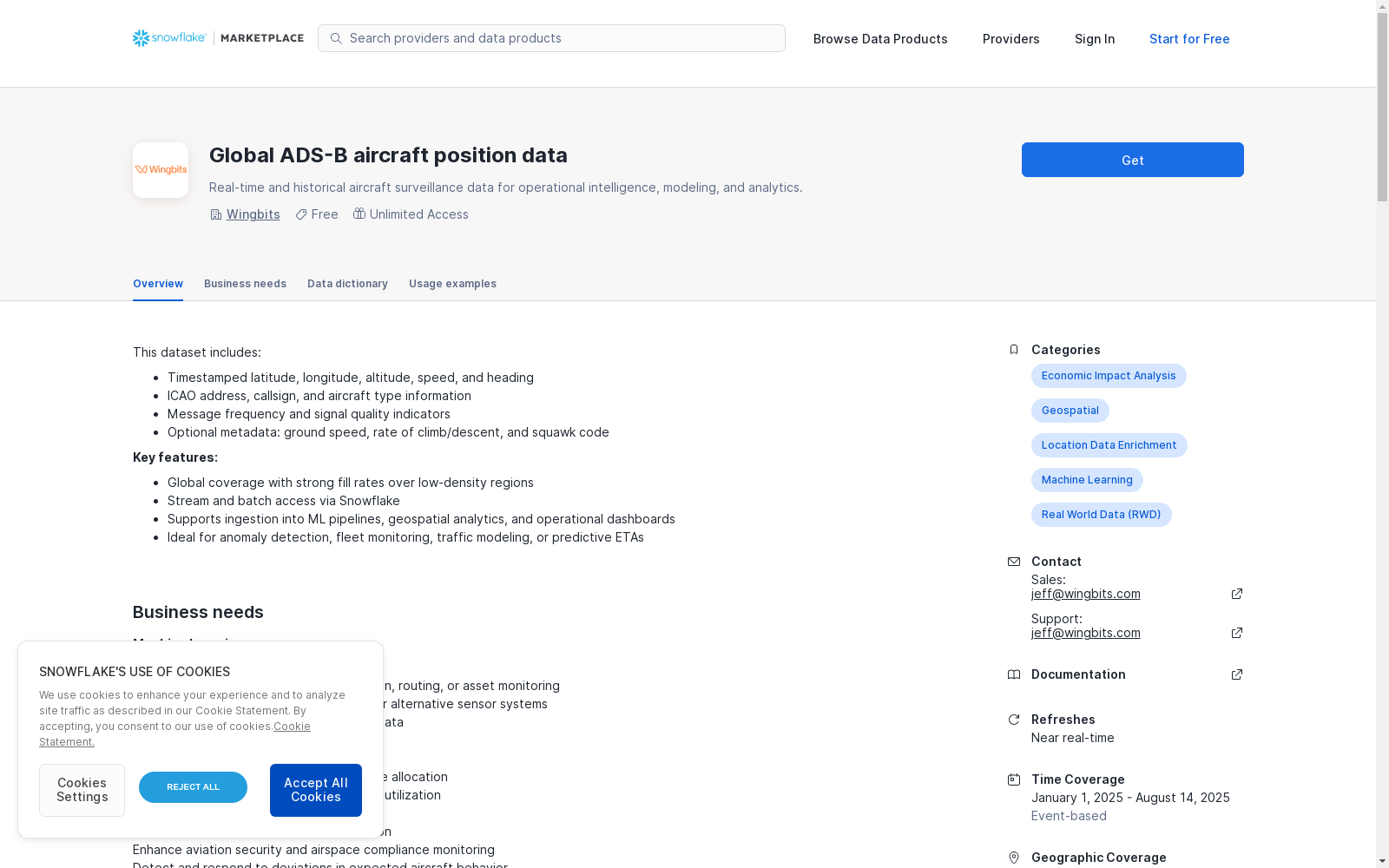Screen dimensions: 1389x868
Task: Click the 'This dataset includes:' line
Action: pos(197,352)
